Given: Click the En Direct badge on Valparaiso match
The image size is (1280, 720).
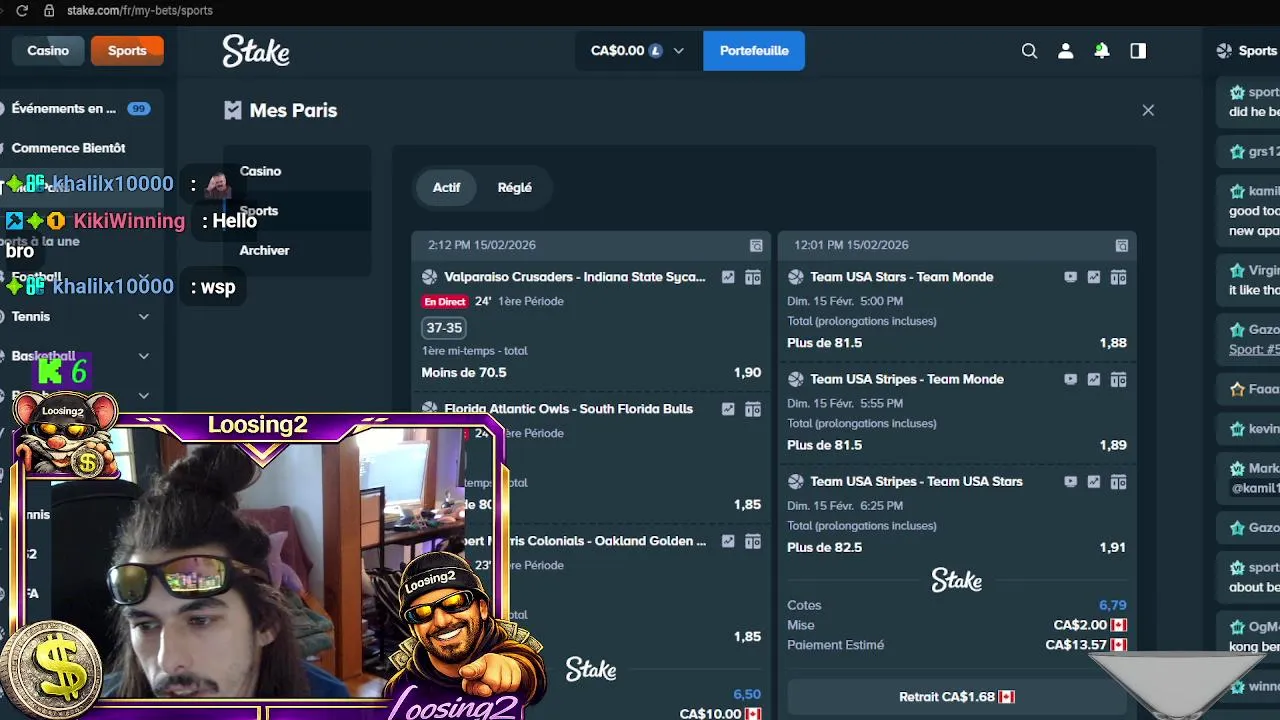Looking at the screenshot, I should pos(445,301).
